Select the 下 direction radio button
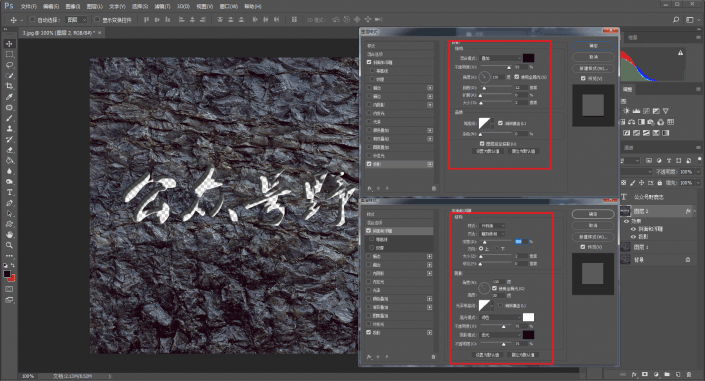 (x=497, y=248)
